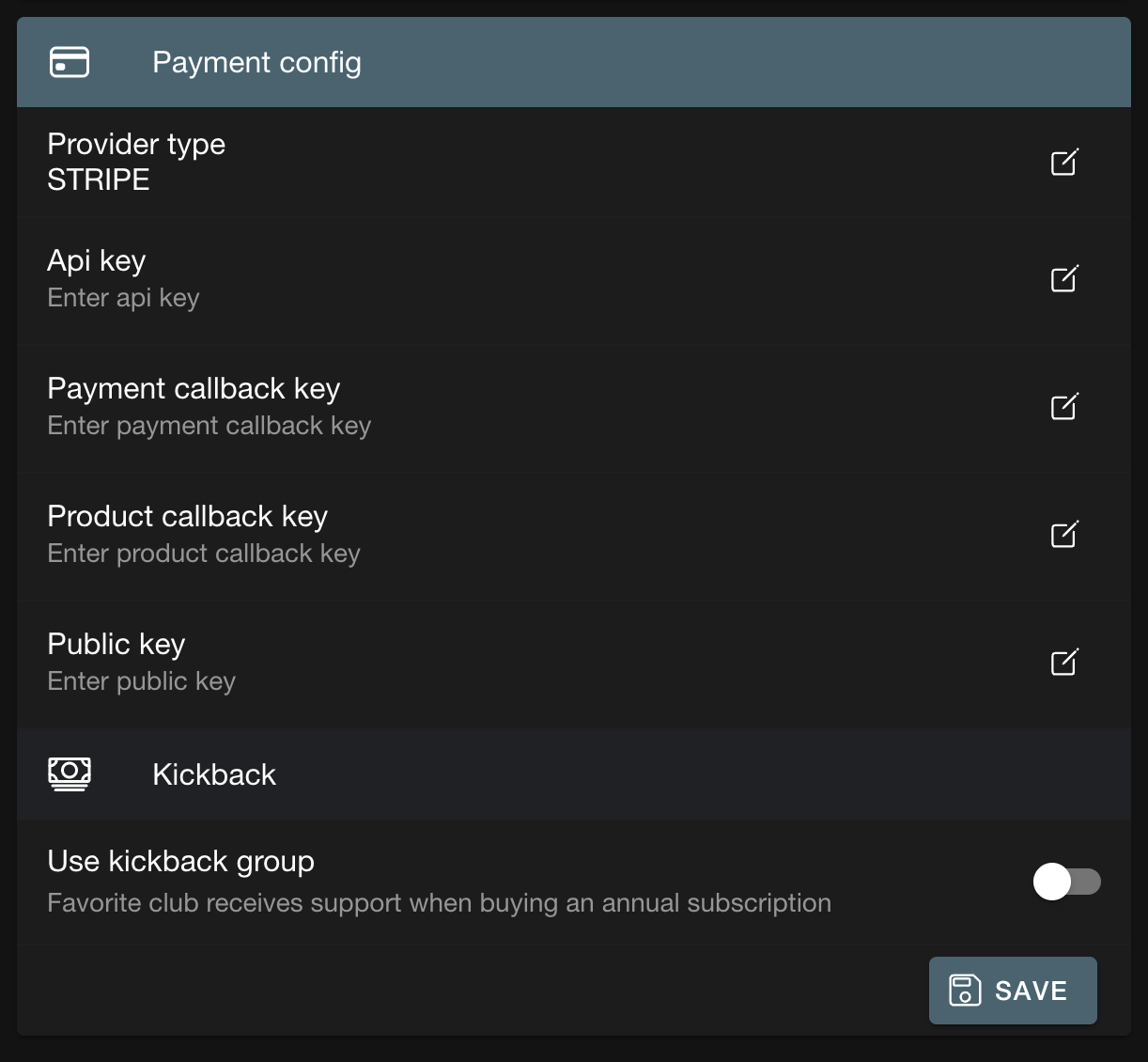This screenshot has width=1148, height=1062.
Task: Click the cash icon next to Kickback
Action: [70, 774]
